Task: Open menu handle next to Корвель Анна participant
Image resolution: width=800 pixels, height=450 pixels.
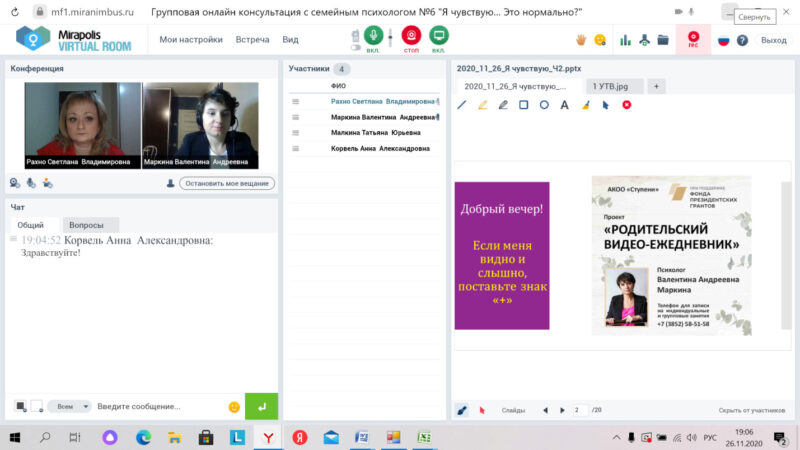Action: pyautogui.click(x=295, y=148)
